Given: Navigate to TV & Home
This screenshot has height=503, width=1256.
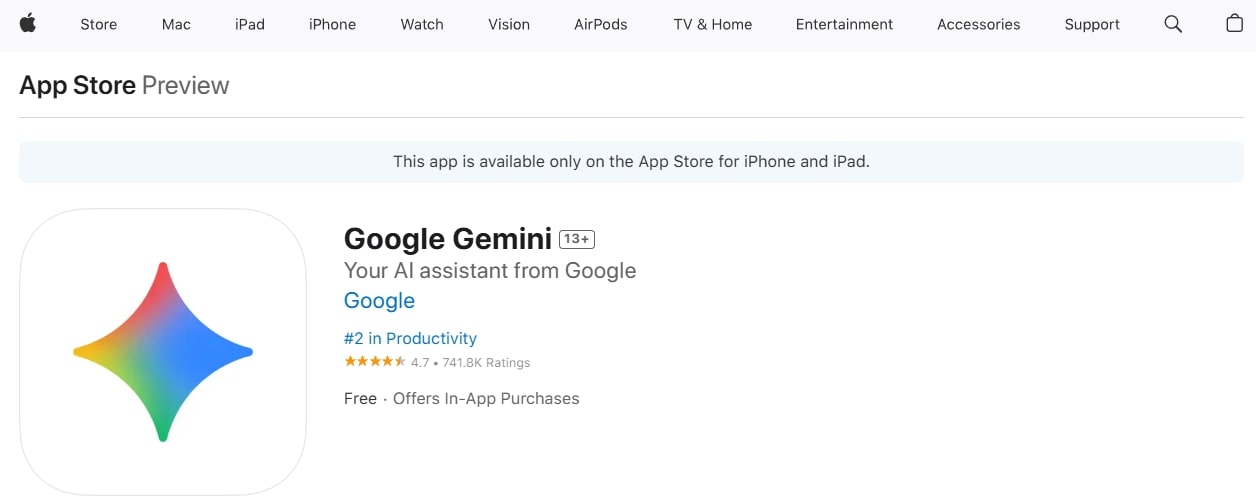Looking at the screenshot, I should pyautogui.click(x=713, y=24).
